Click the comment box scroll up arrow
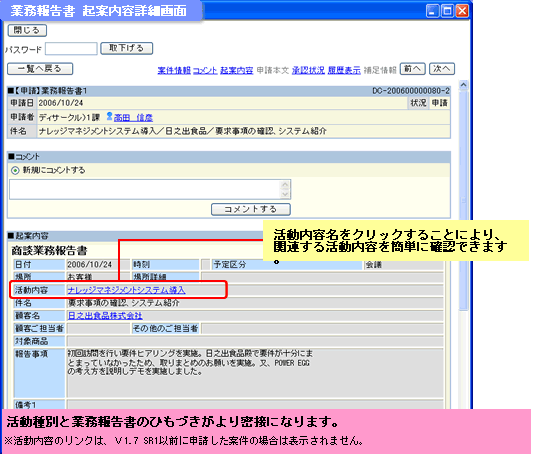The height and width of the screenshot is (454, 533). tap(285, 185)
